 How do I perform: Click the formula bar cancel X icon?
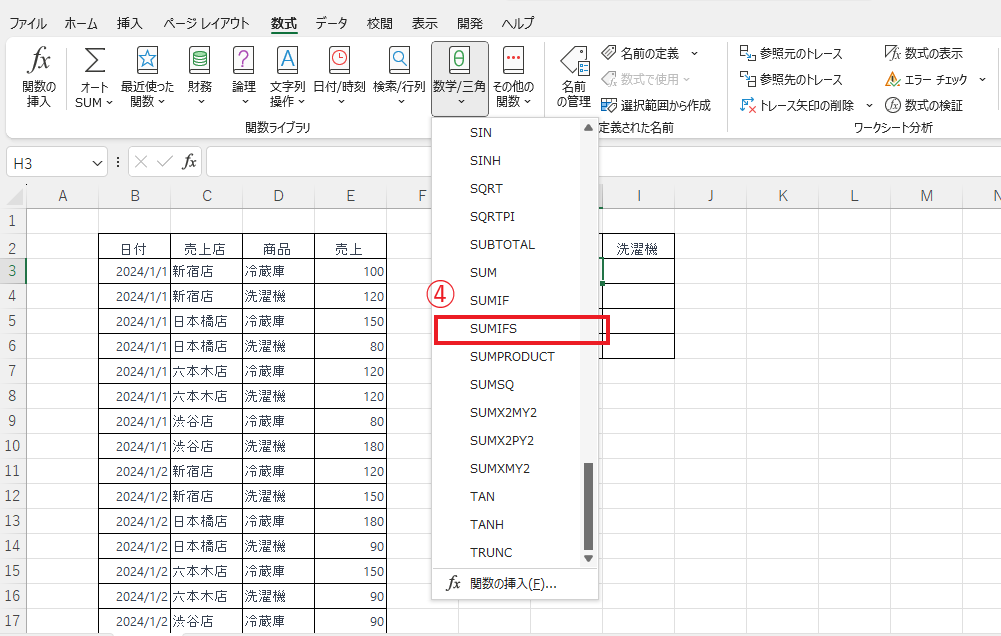coord(141,162)
